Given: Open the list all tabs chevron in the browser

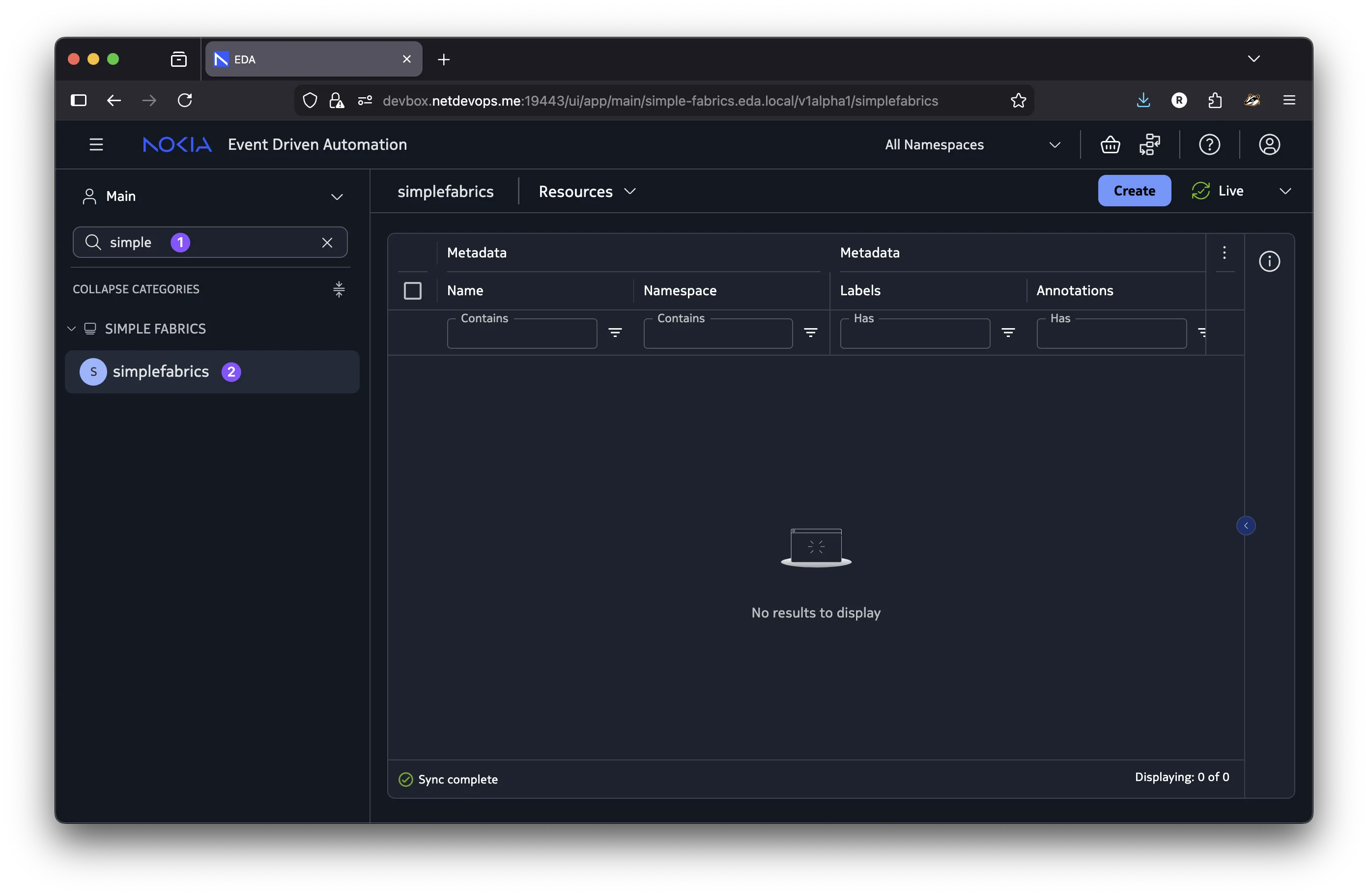Looking at the screenshot, I should pos(1254,58).
